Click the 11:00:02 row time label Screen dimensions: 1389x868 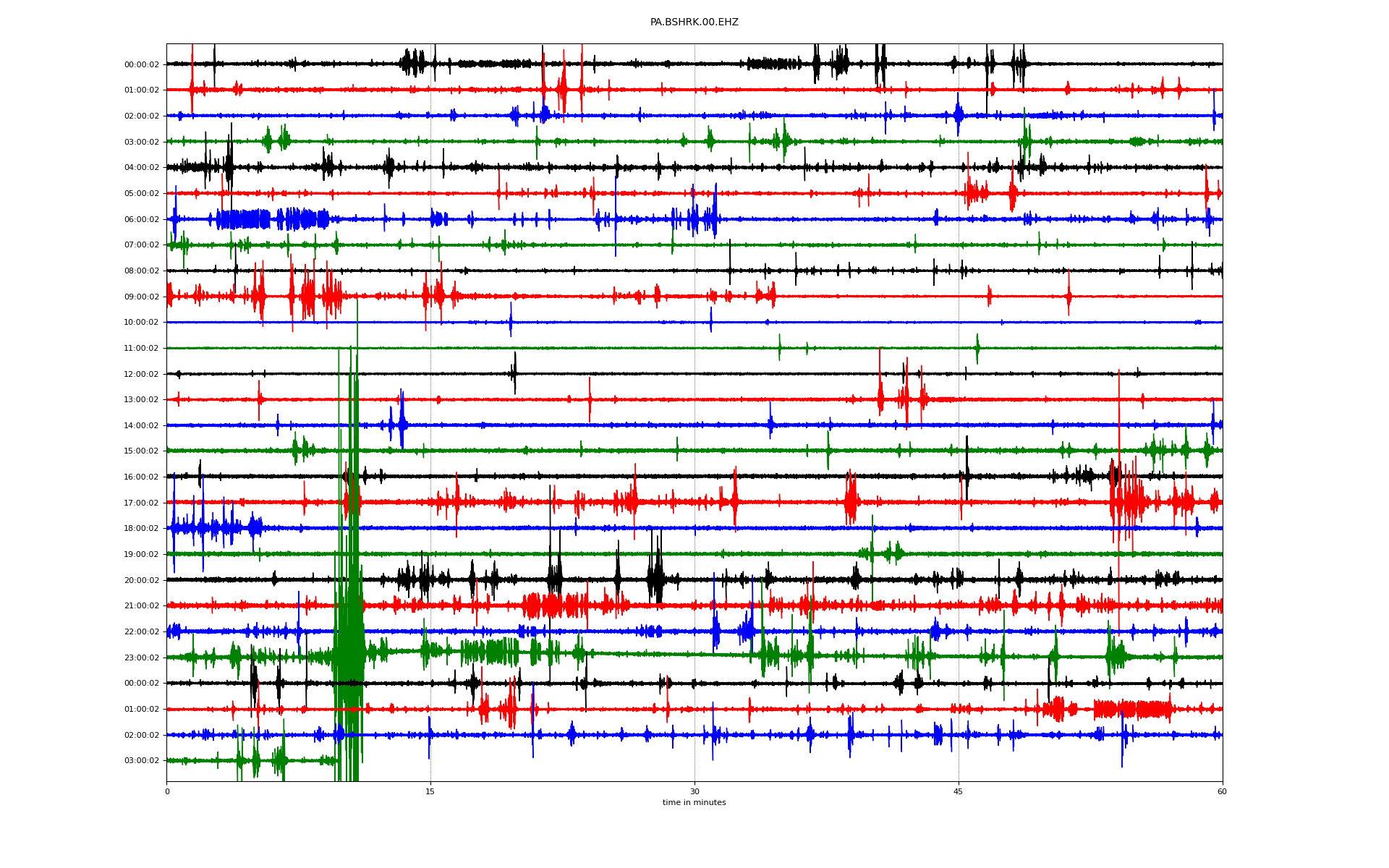pyautogui.click(x=141, y=348)
